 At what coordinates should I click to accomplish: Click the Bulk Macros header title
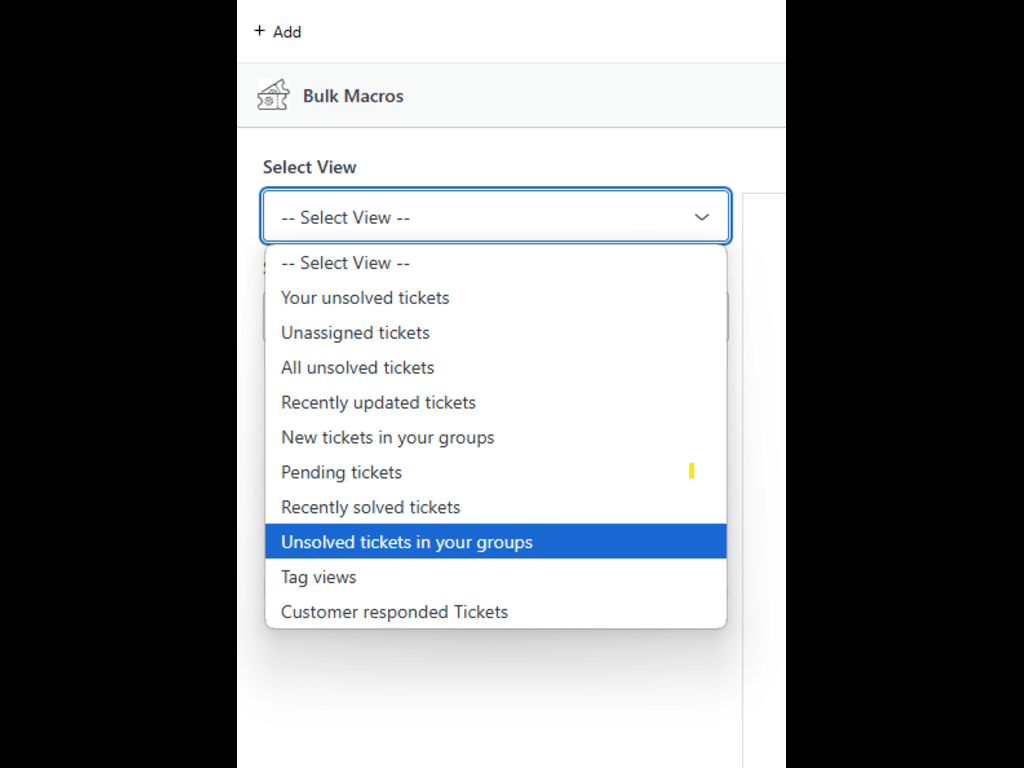[x=353, y=96]
